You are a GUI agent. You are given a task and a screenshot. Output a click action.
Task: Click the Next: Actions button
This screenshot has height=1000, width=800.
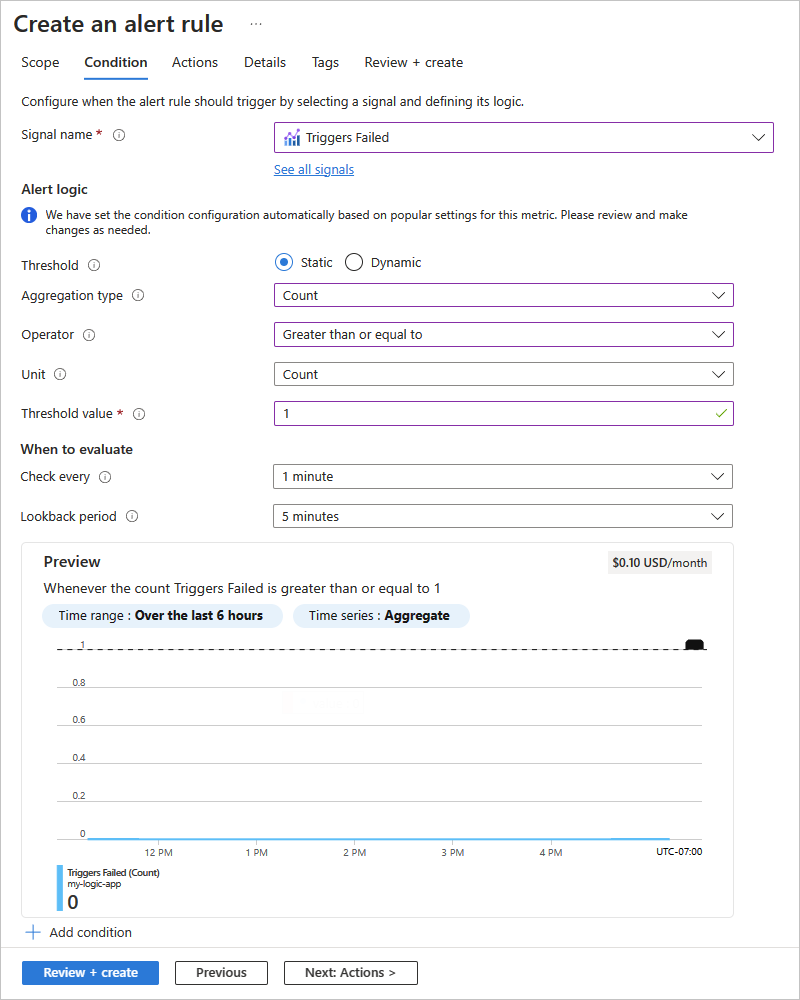click(350, 972)
